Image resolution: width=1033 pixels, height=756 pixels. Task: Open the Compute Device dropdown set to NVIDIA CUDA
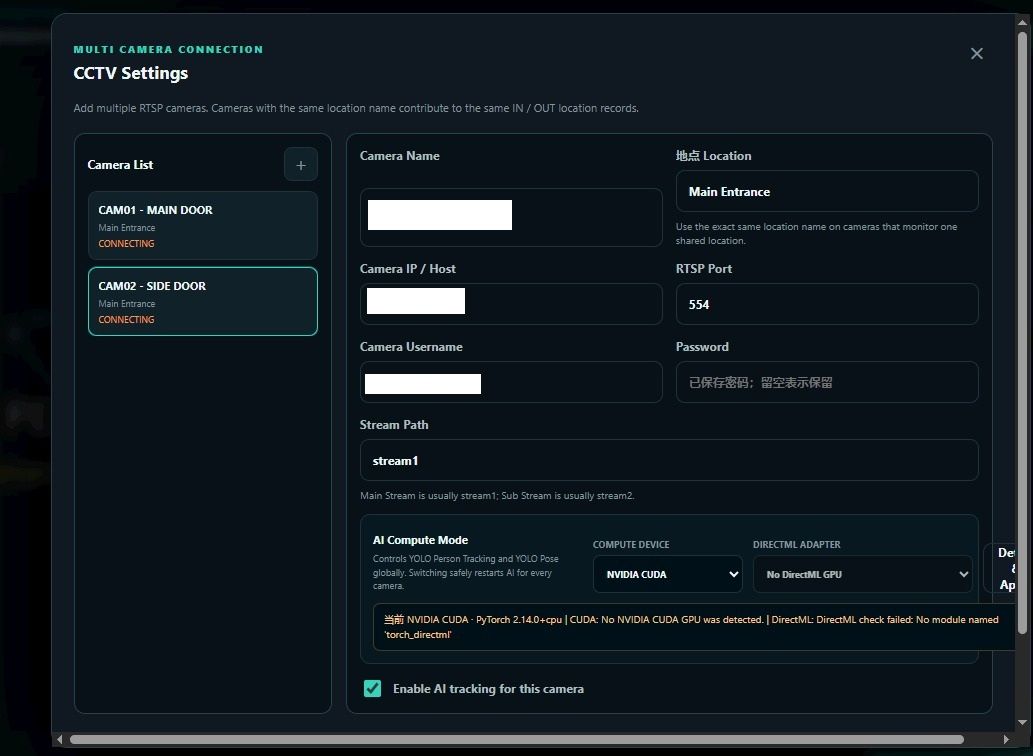click(x=667, y=574)
